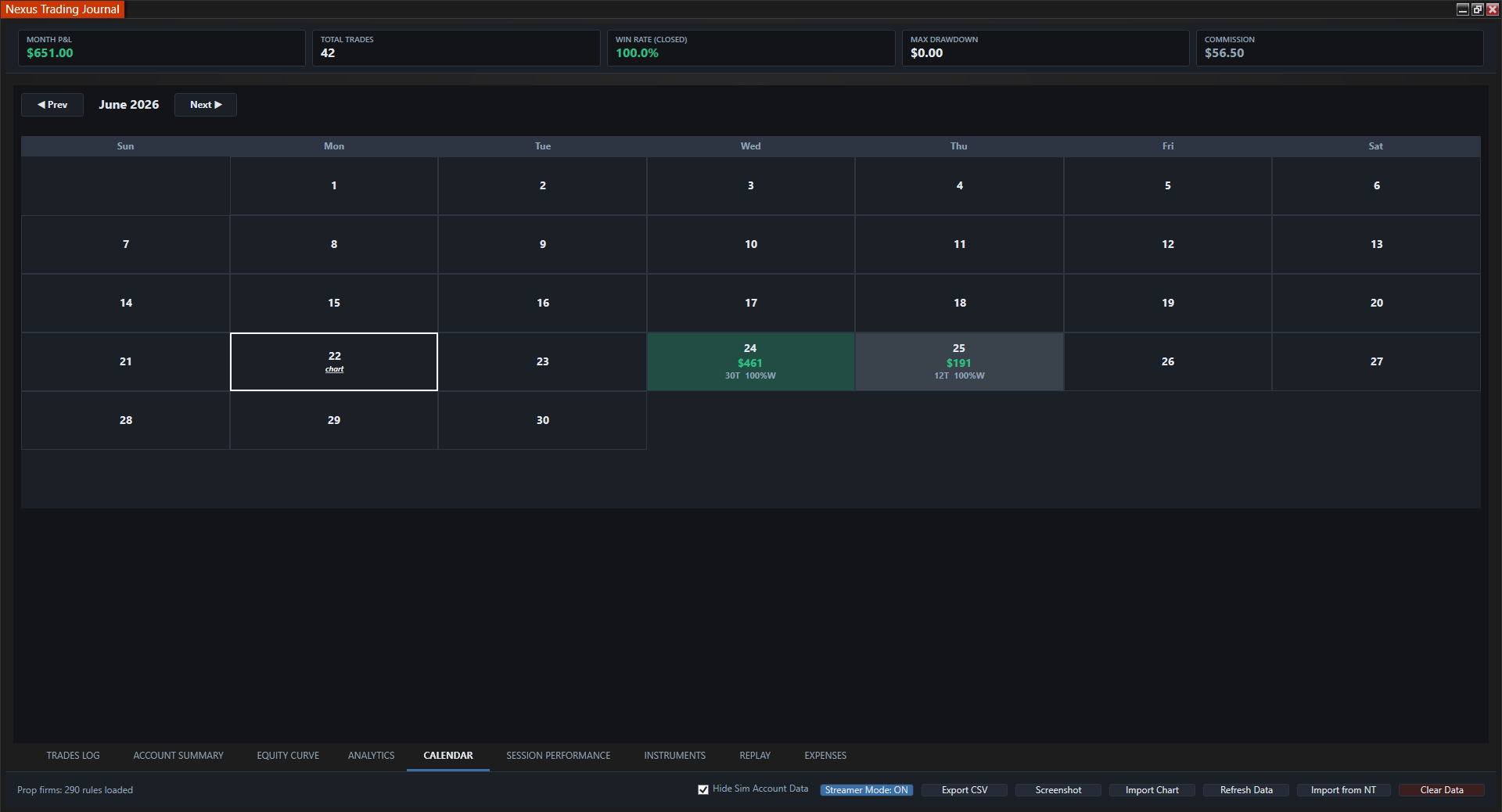Select calendar day 29

[x=334, y=421]
